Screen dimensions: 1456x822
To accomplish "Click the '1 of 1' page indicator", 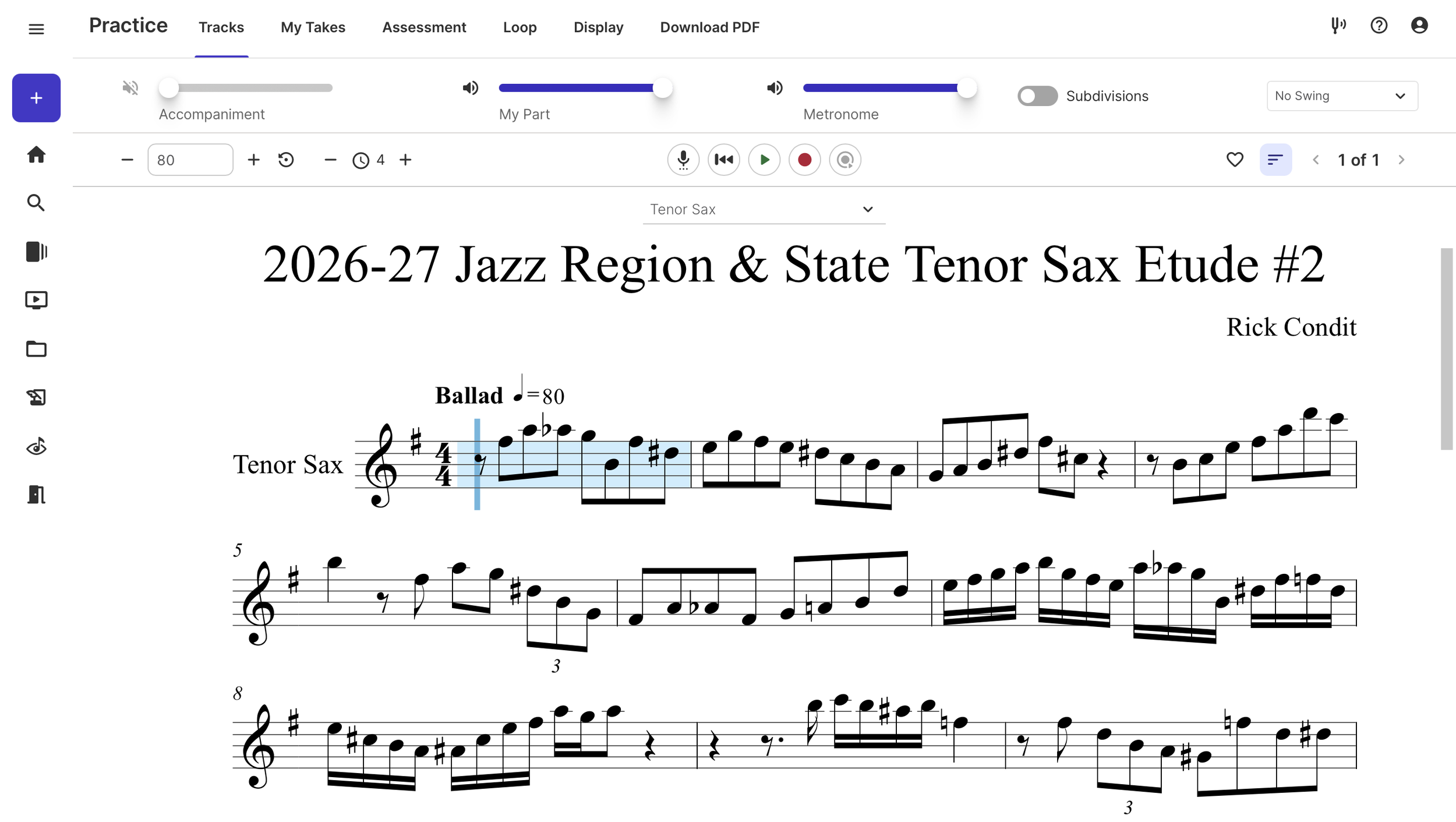I will click(1359, 160).
